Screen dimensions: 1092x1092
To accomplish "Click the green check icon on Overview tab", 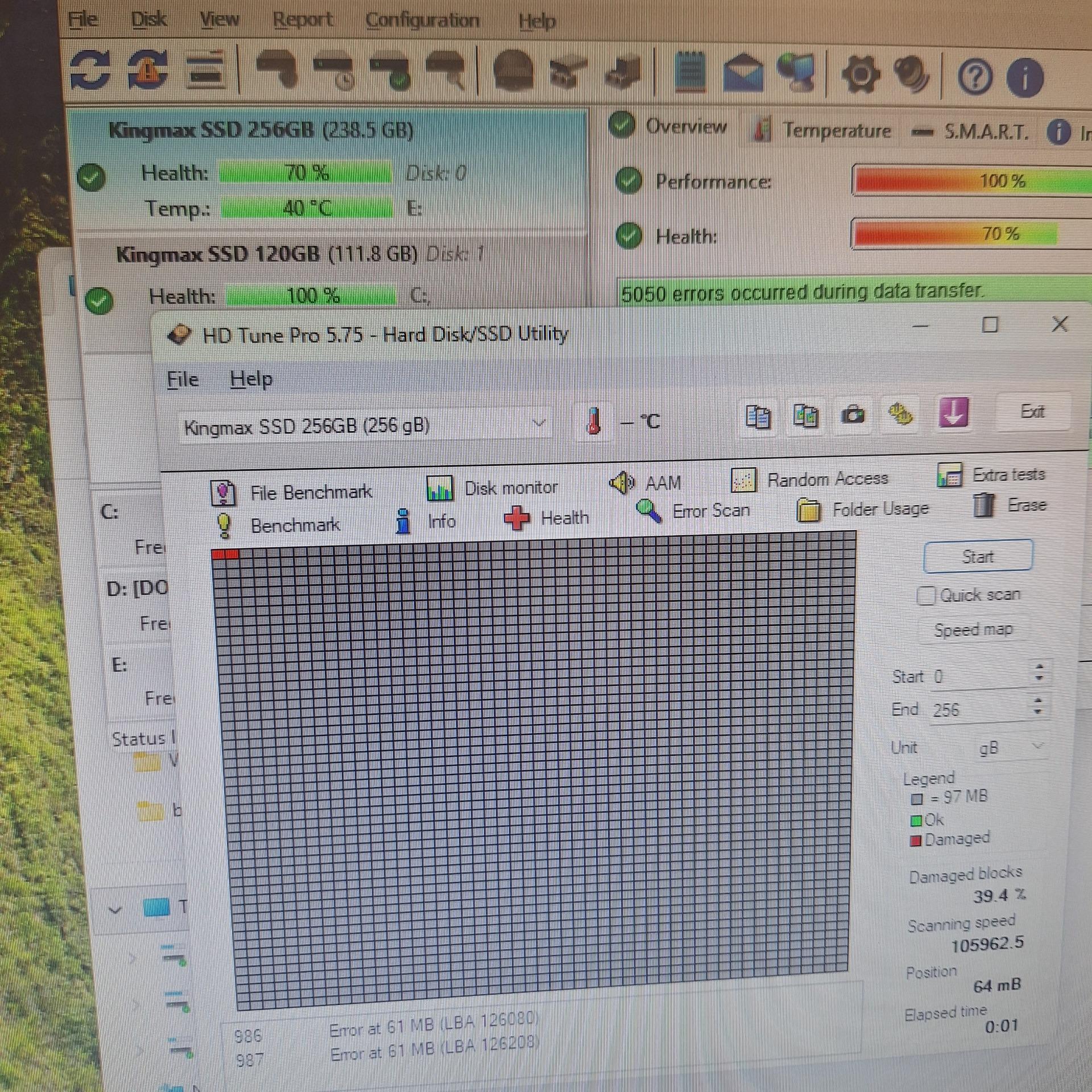I will [x=622, y=125].
